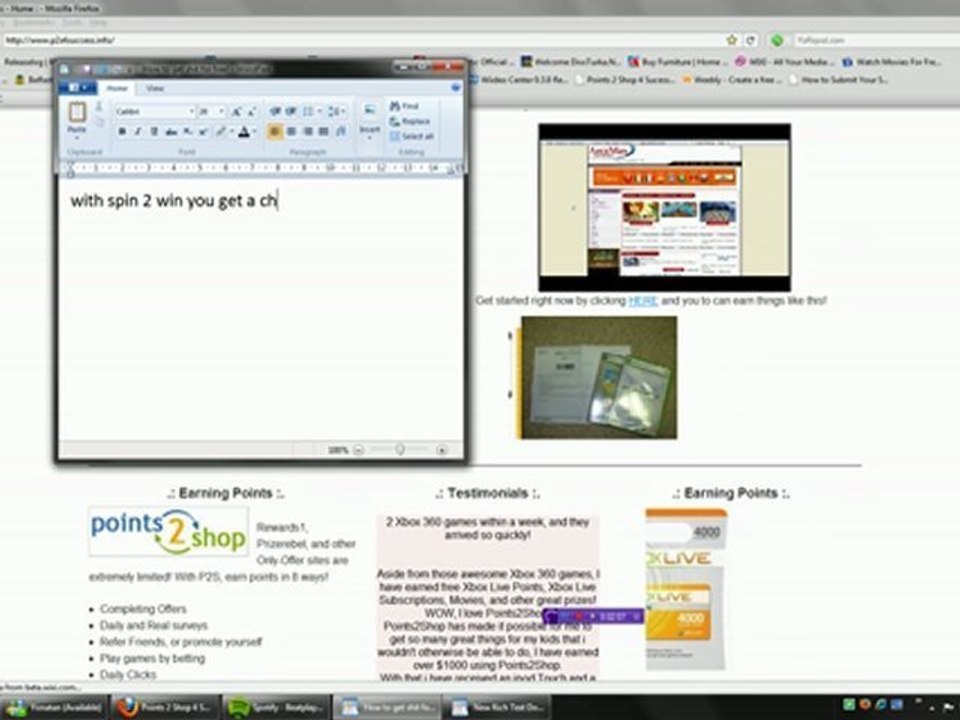Click Replace in the Editing group
The height and width of the screenshot is (720, 960).
[x=410, y=121]
